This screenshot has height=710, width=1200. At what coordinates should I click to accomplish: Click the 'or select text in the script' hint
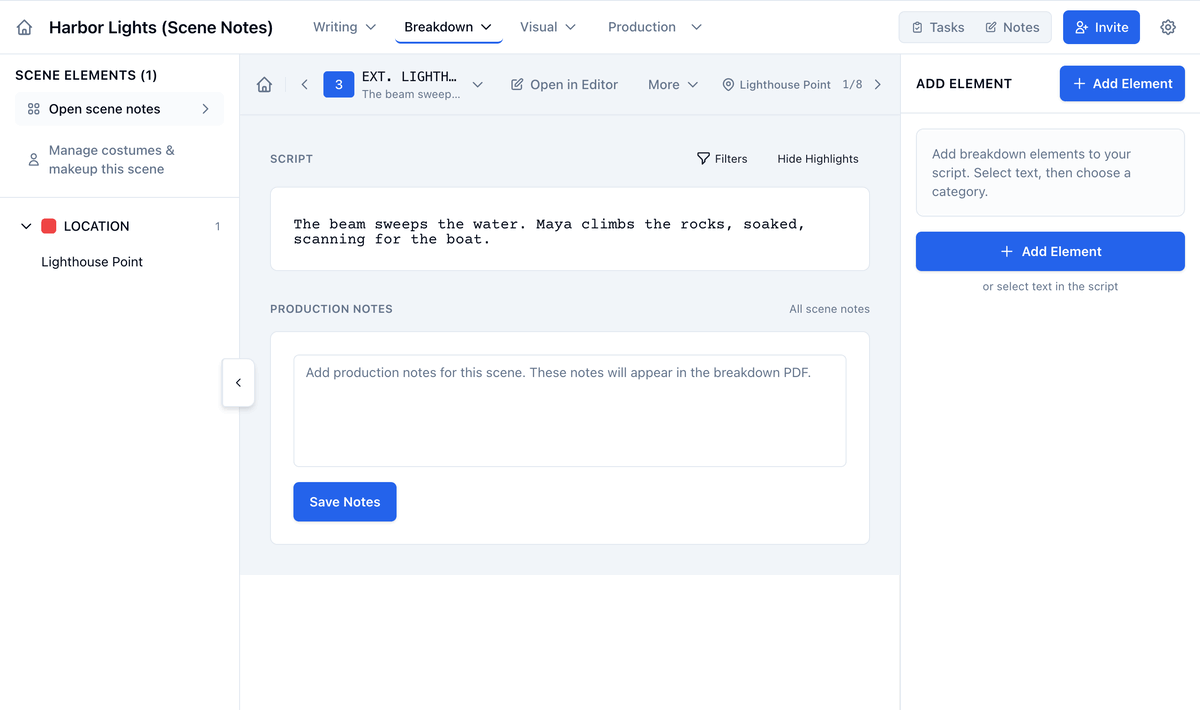[x=1050, y=287]
